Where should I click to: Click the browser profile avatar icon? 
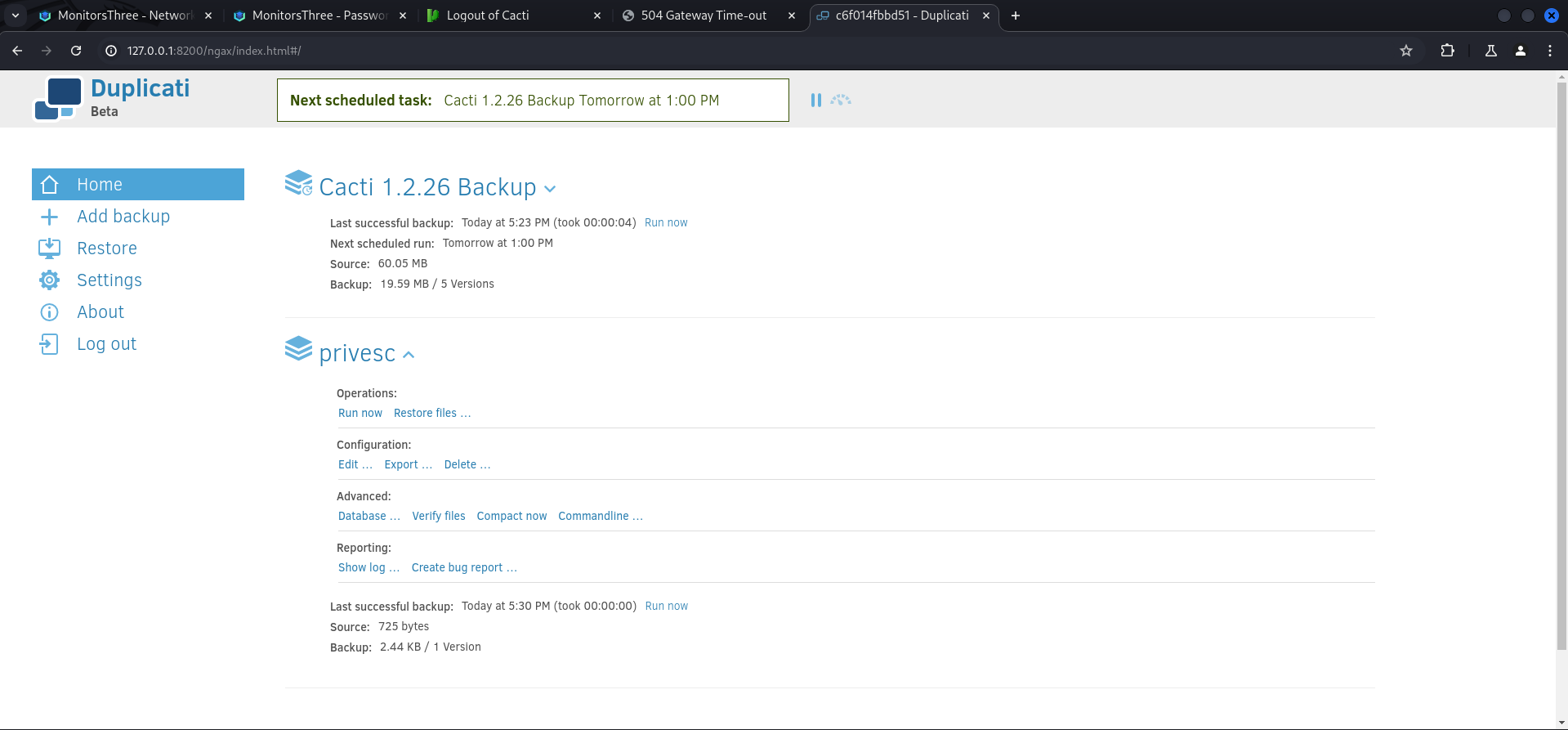tap(1521, 51)
